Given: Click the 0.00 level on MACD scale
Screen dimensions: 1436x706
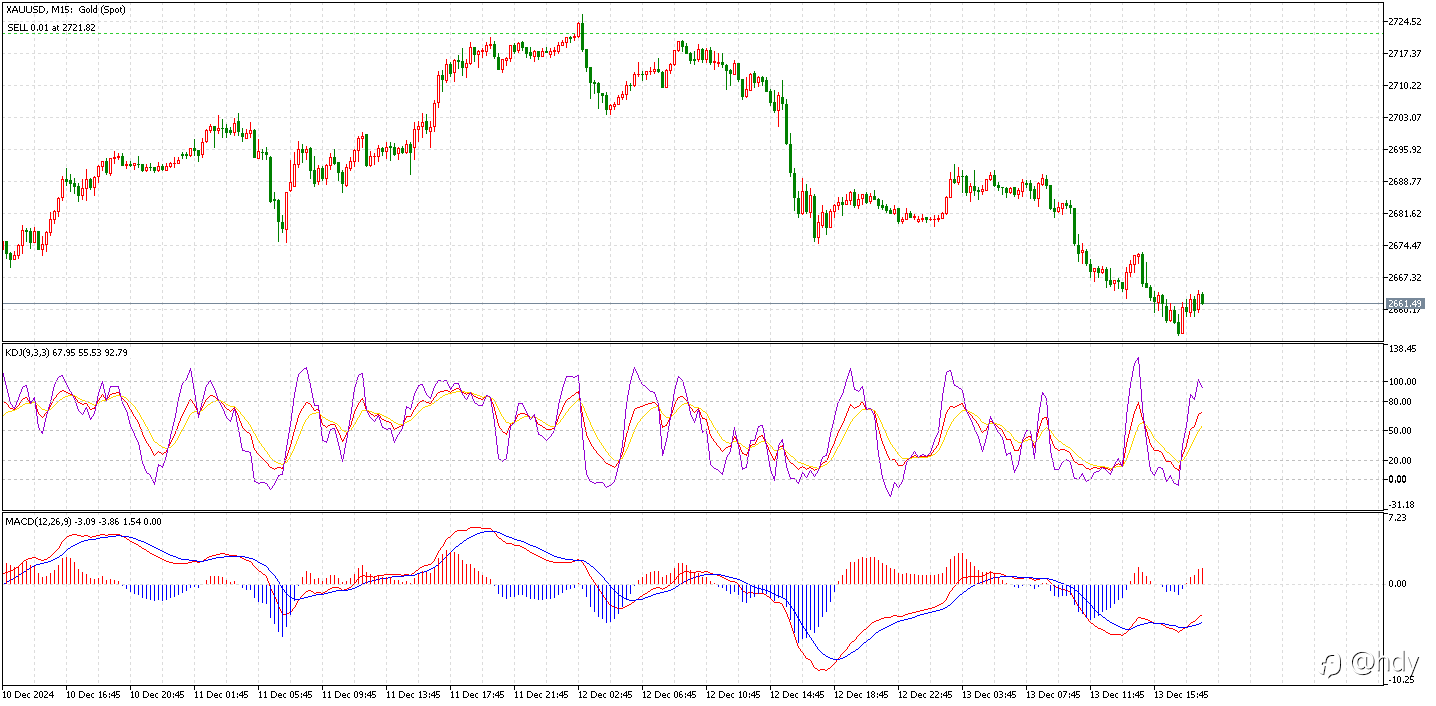Looking at the screenshot, I should point(1398,583).
